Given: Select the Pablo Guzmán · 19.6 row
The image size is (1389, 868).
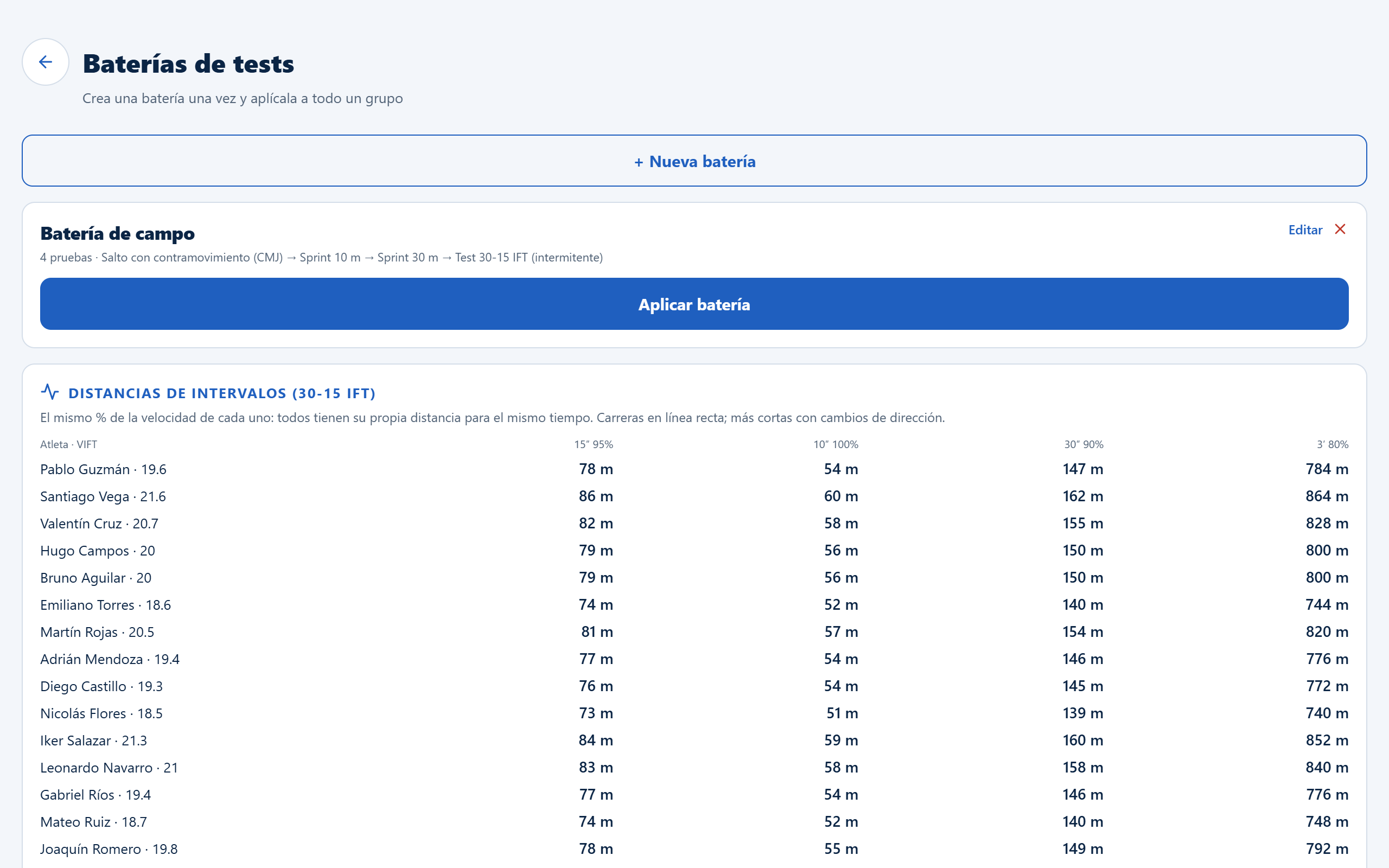Looking at the screenshot, I should (694, 469).
